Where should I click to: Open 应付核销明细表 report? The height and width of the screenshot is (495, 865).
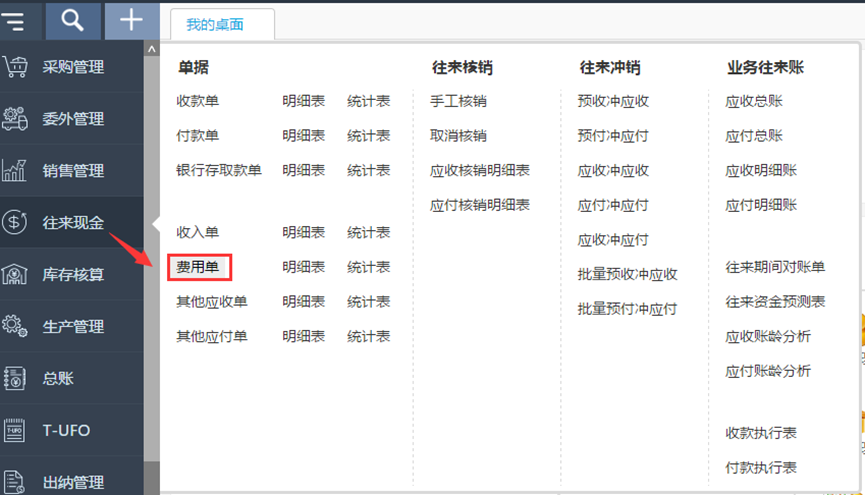click(480, 205)
